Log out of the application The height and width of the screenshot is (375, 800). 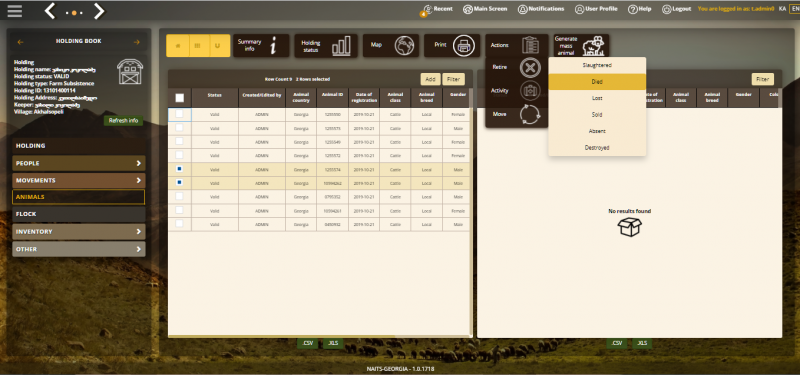(x=677, y=9)
